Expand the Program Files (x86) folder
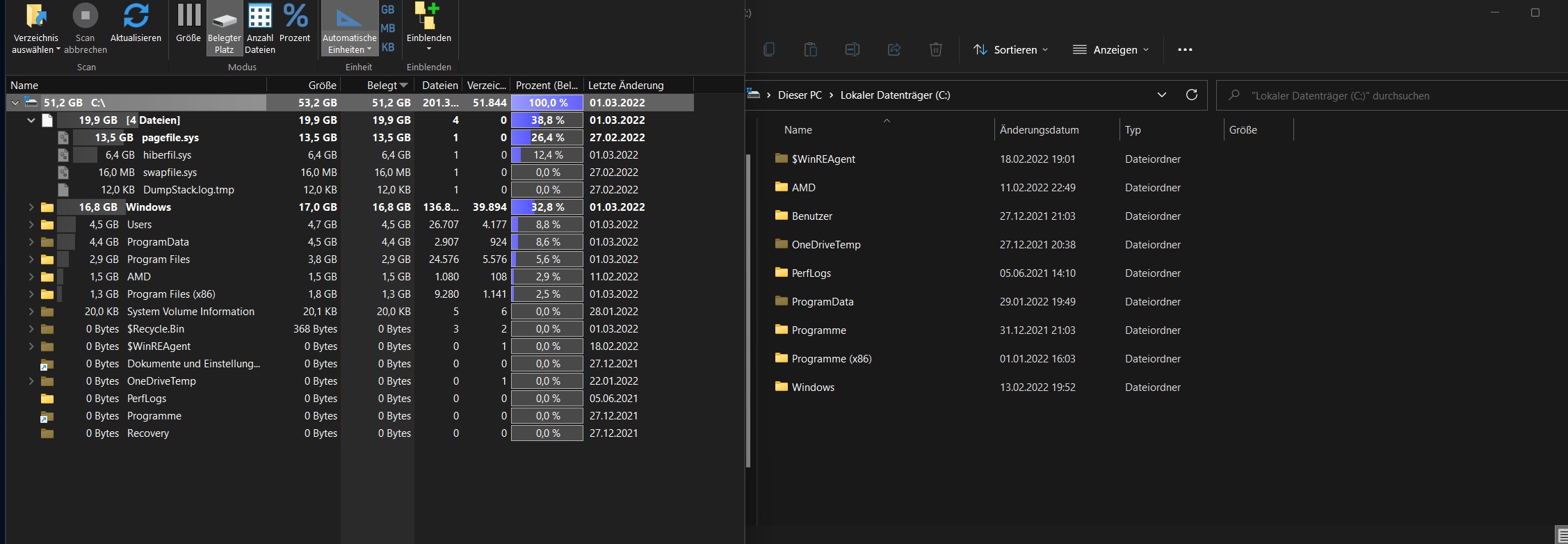1568x544 pixels. 31,294
